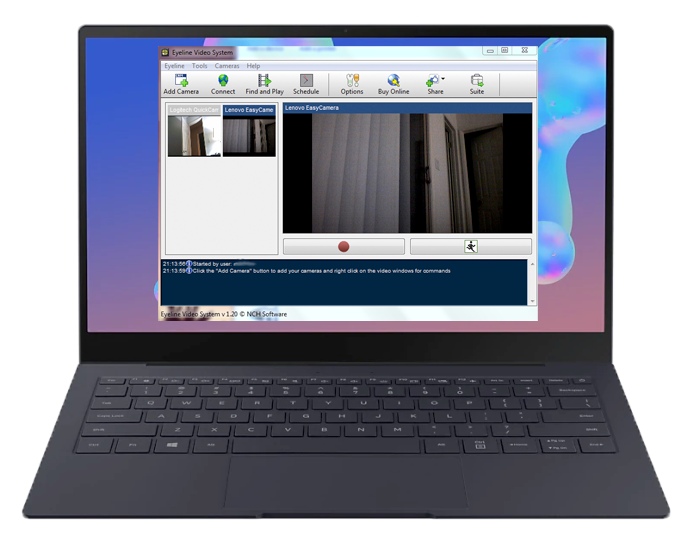Expand the Share dropdown arrow
The height and width of the screenshot is (535, 696).
(x=443, y=79)
